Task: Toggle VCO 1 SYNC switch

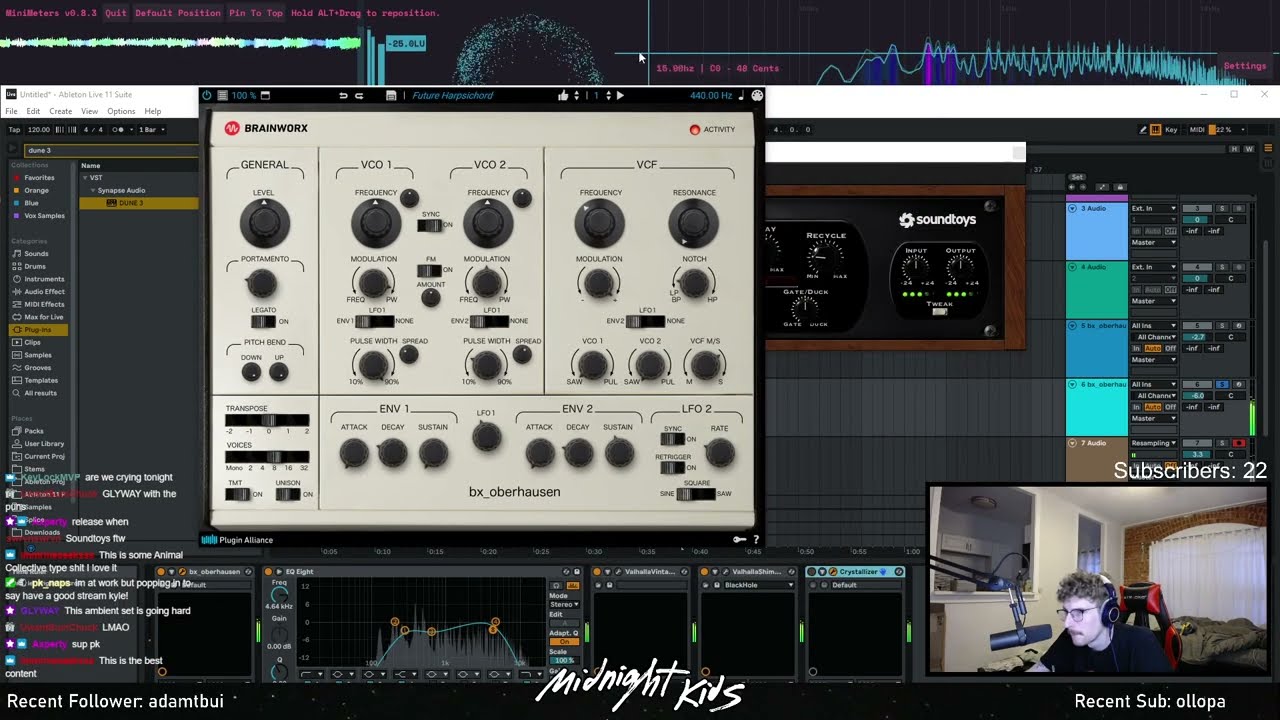Action: tap(428, 225)
